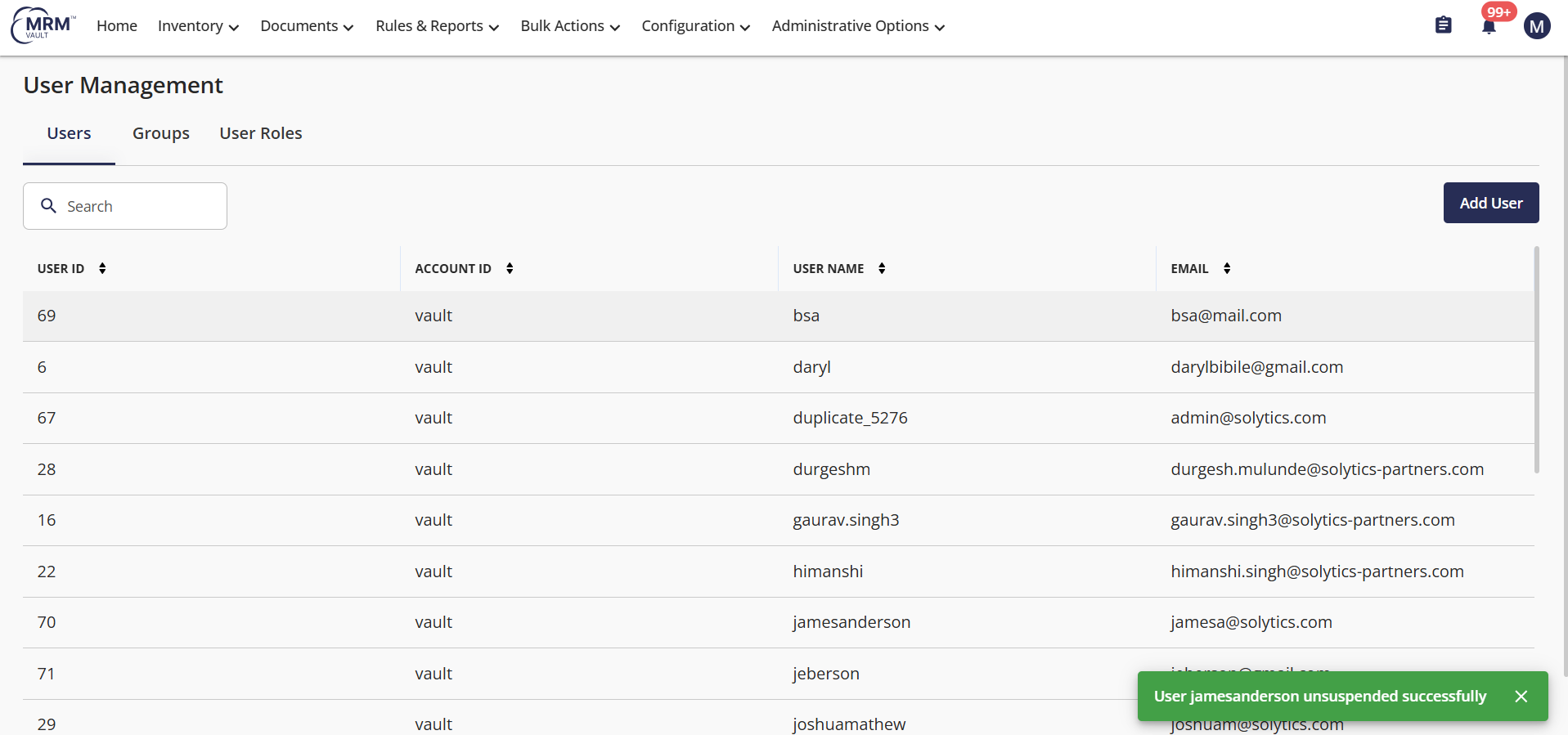Sort table by Email column

pyautogui.click(x=1227, y=268)
